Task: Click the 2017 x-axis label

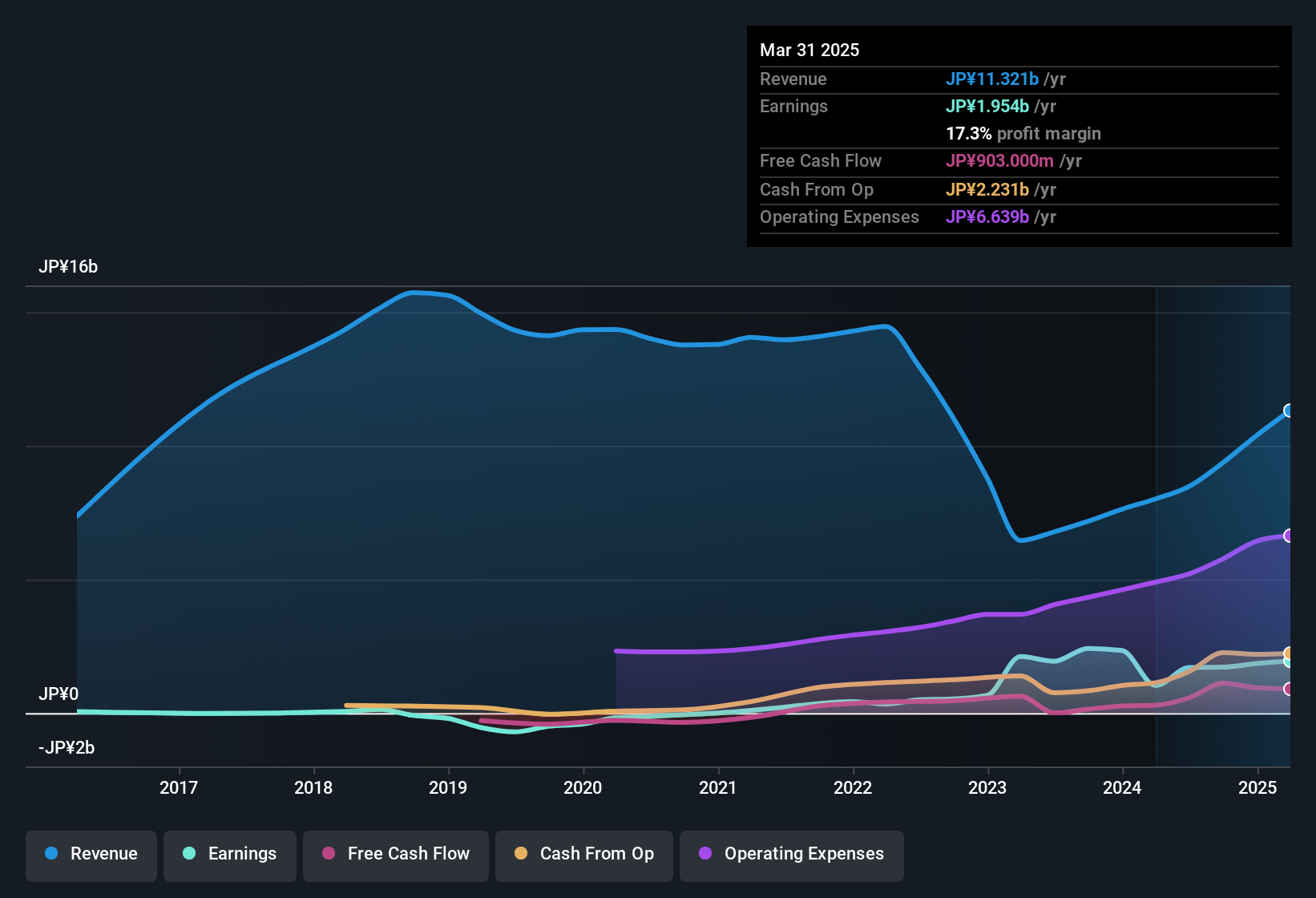Action: click(179, 787)
